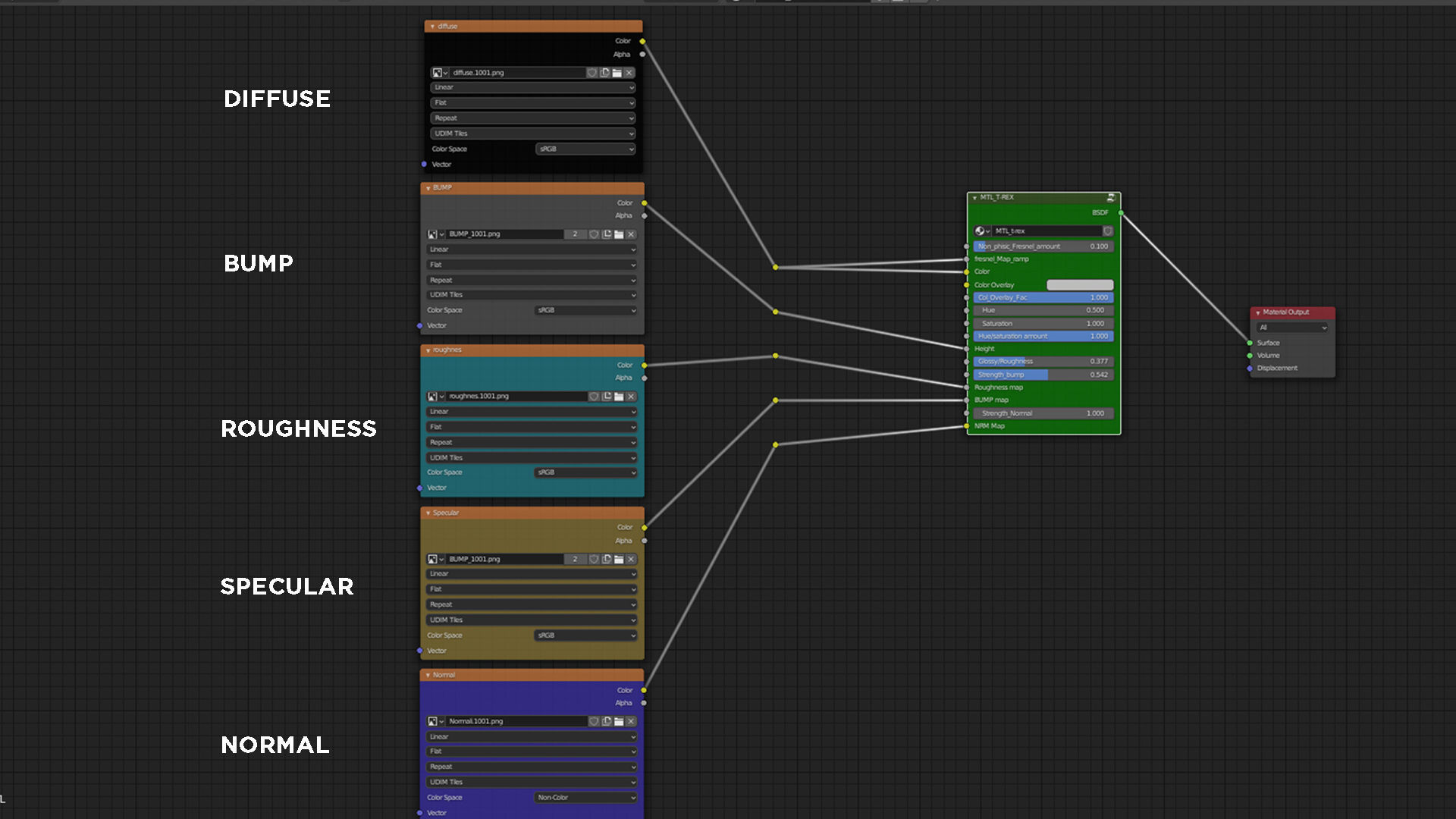1456x819 pixels.
Task: Collapse the diffuse node header triangle
Action: pos(432,27)
